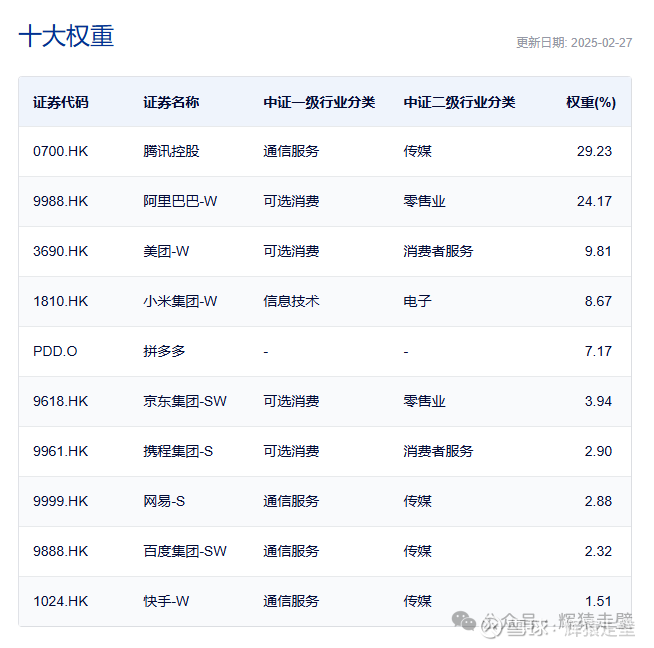The width and height of the screenshot is (654, 648).
Task: Select stock code 3690.HK
Action: click(61, 251)
